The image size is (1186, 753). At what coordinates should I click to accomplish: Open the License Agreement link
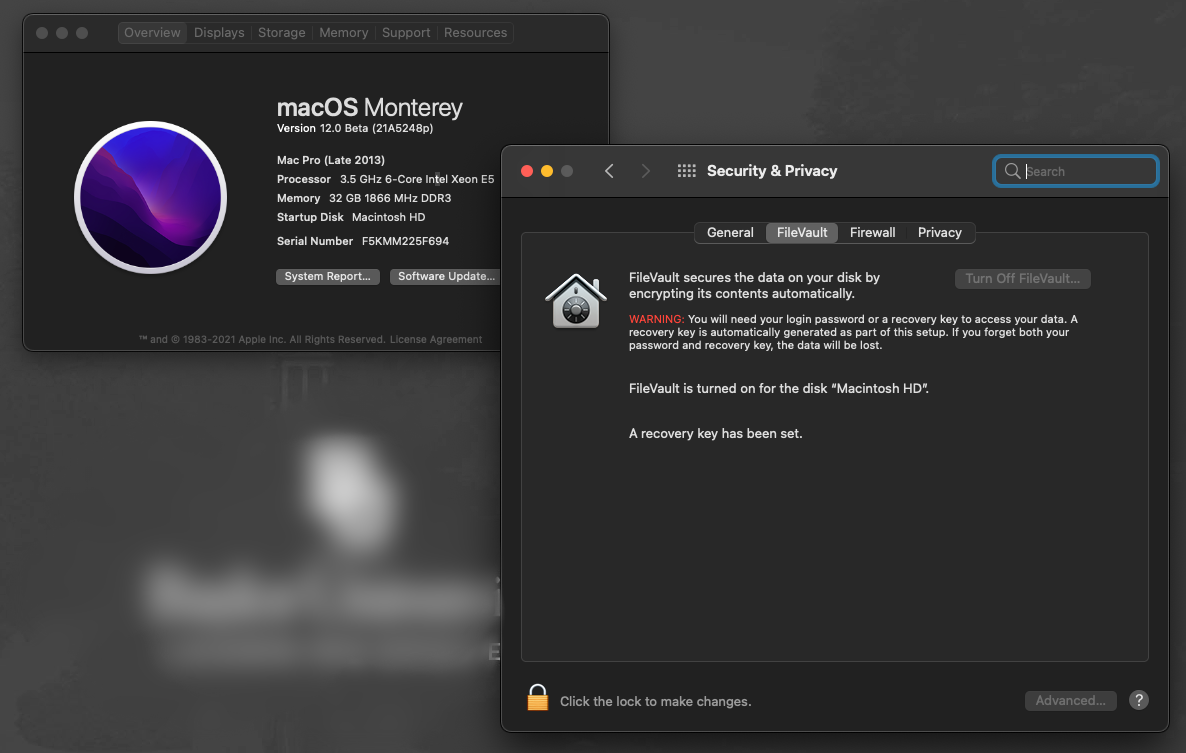pyautogui.click(x=436, y=339)
